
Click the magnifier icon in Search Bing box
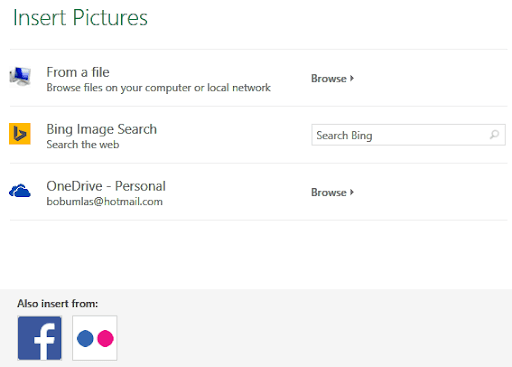pyautogui.click(x=494, y=135)
